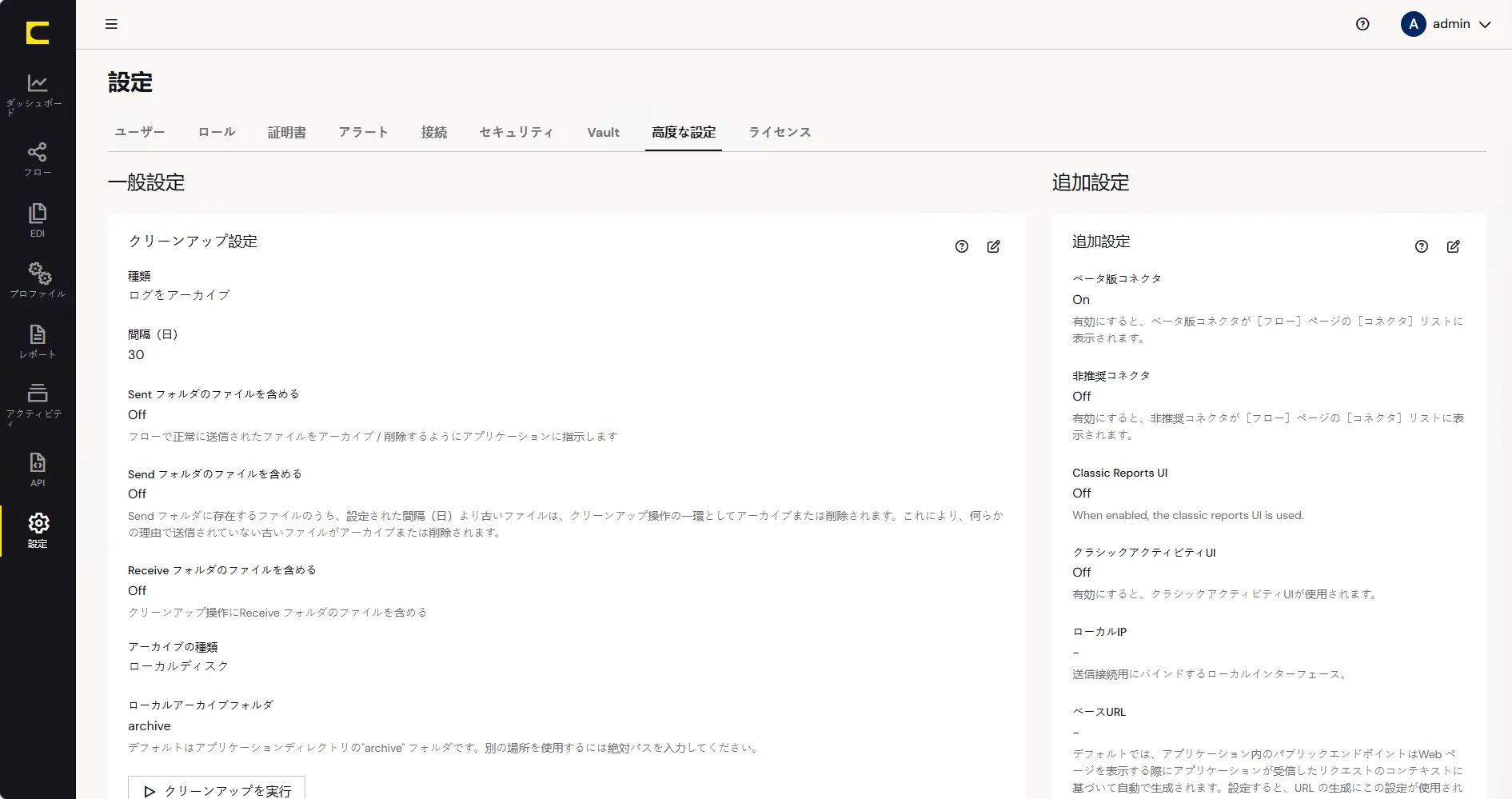Open the アクティビティ sidebar item

pos(38,405)
